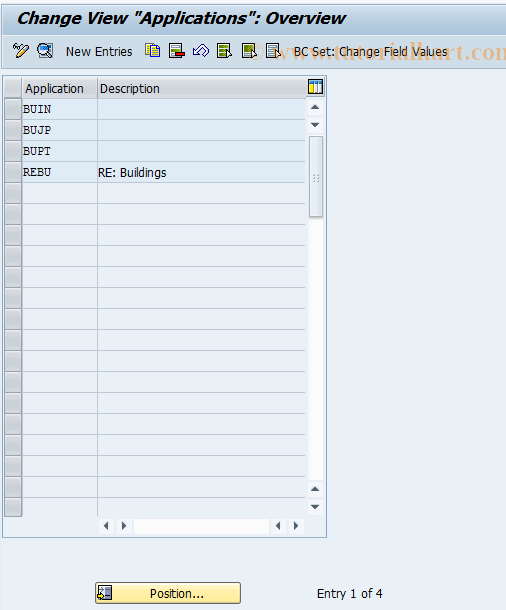
Task: Click empty description field of BUJP
Action: (201, 130)
